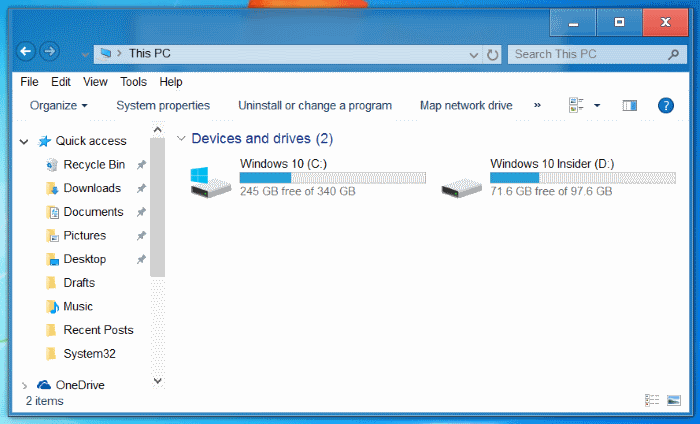700x424 pixels.
Task: Click the Drafts folder icon
Action: point(51,283)
